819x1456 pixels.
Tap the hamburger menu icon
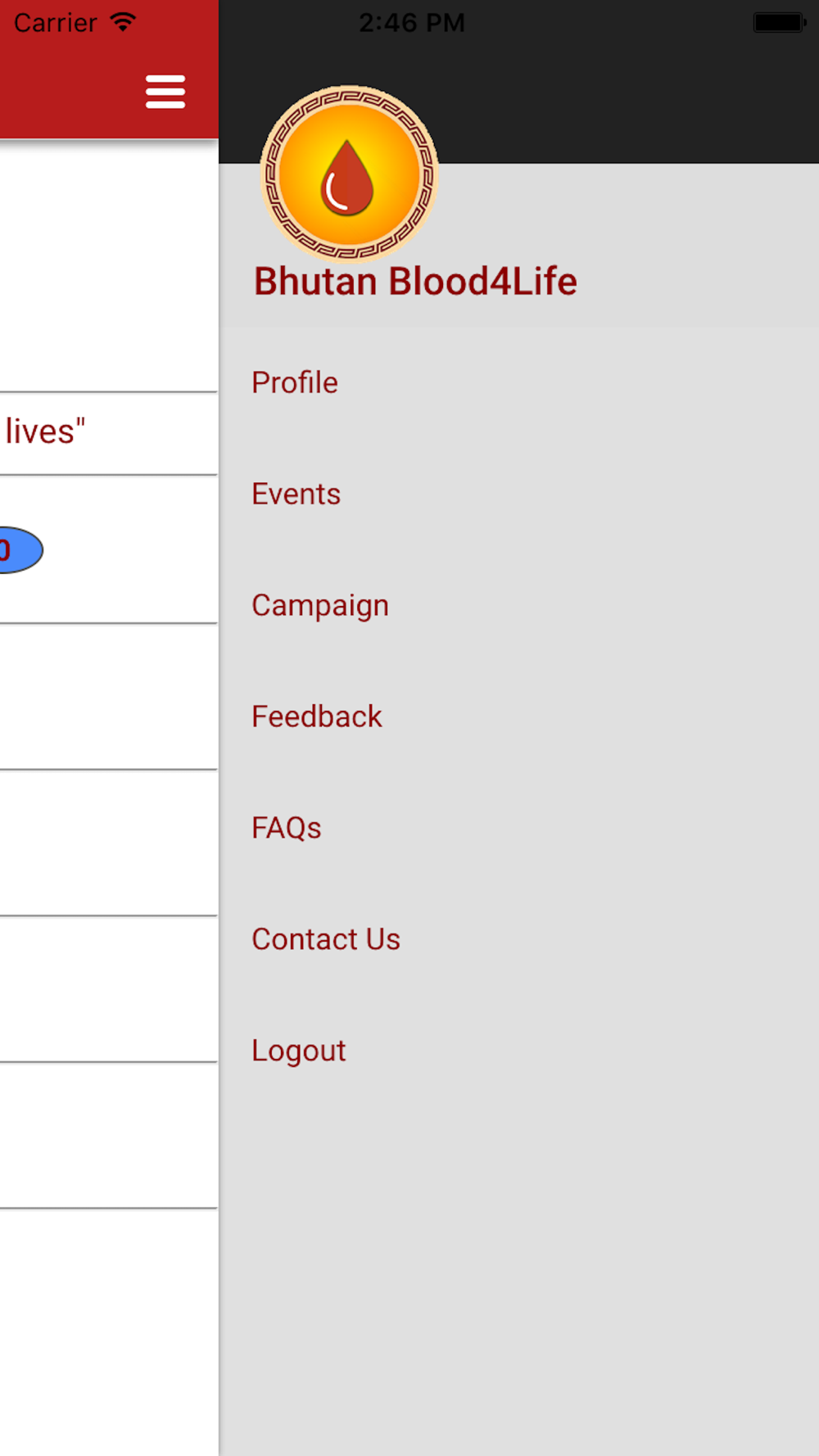pyautogui.click(x=165, y=91)
